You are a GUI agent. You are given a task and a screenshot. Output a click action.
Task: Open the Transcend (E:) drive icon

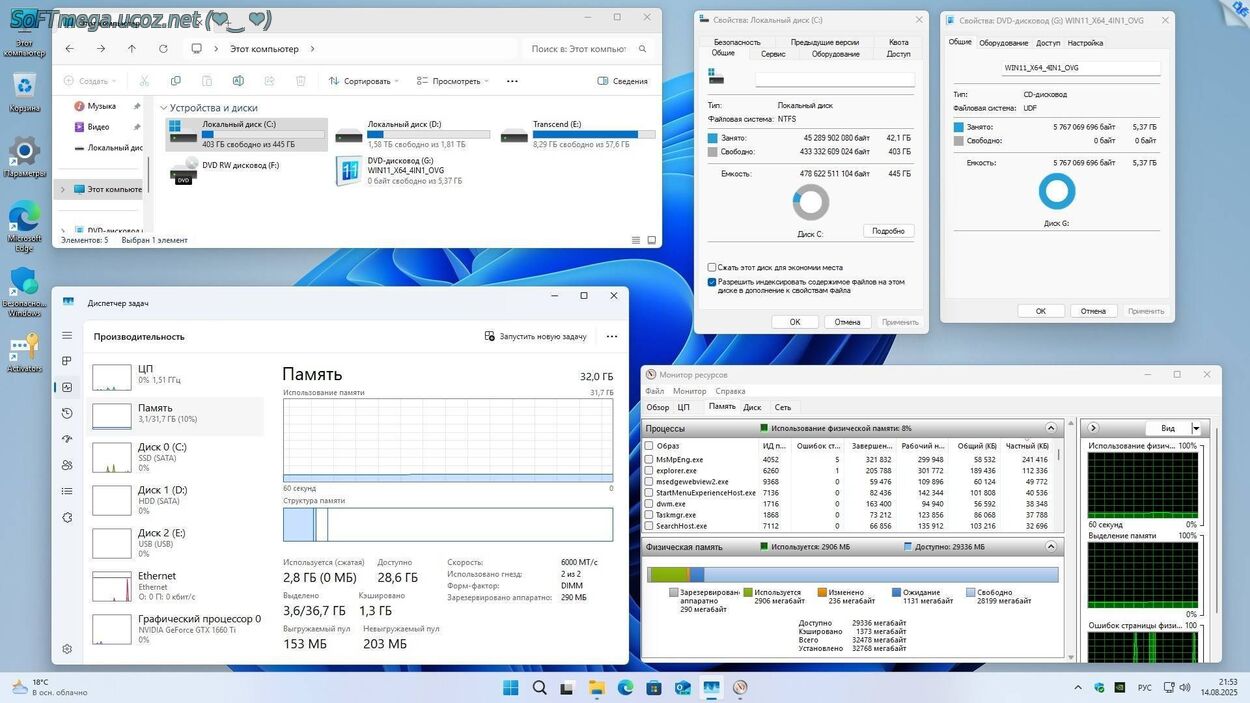coord(514,135)
